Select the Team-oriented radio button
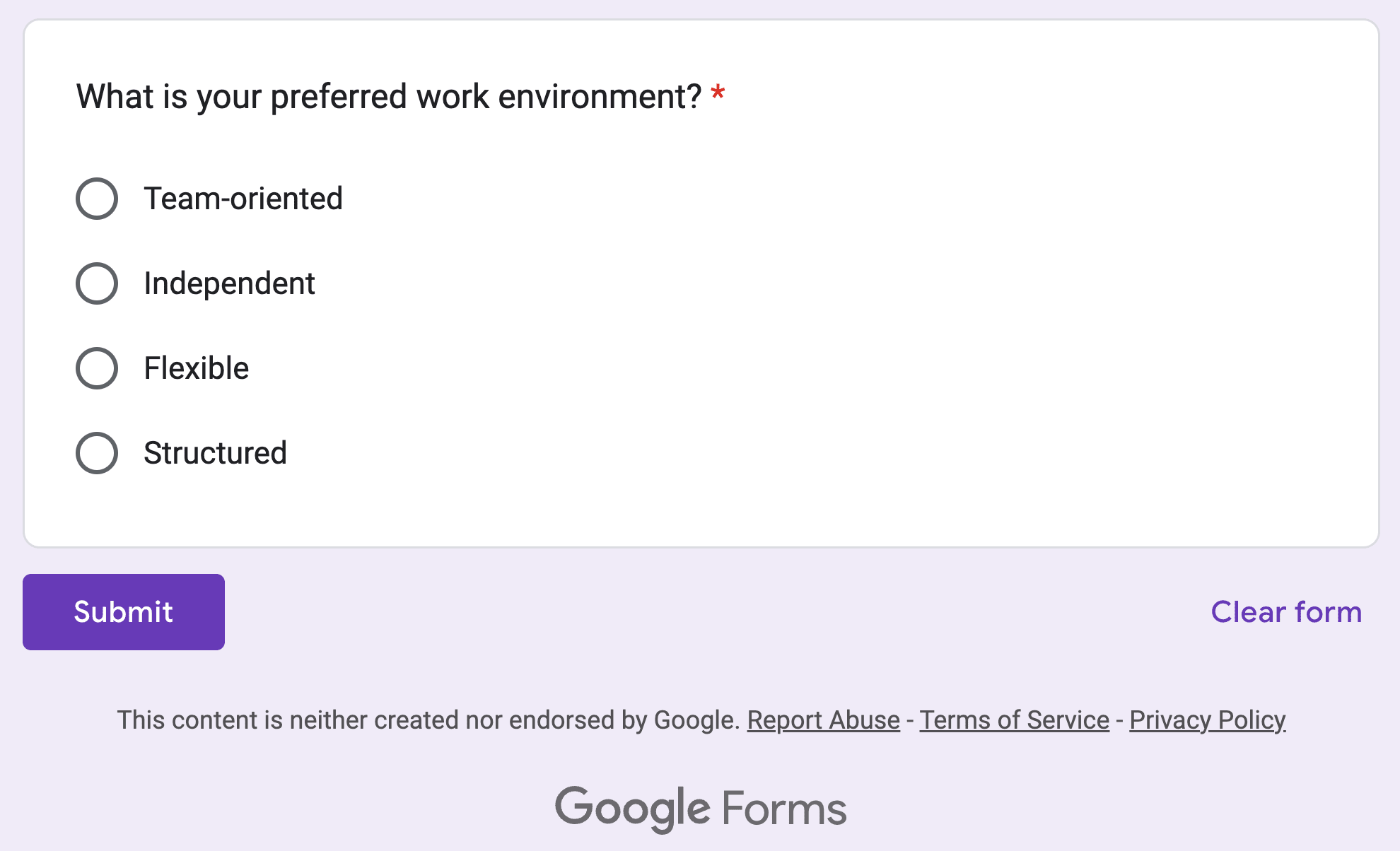 tap(97, 199)
